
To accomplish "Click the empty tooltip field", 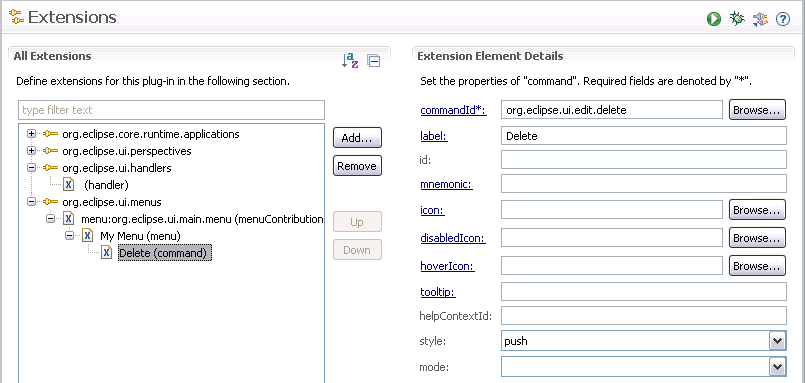I will [644, 292].
